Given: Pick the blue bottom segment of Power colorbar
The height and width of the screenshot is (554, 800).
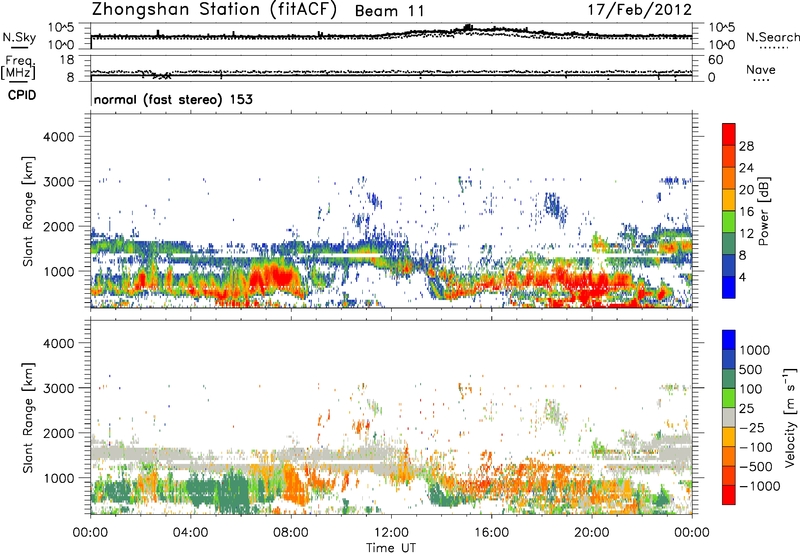Looking at the screenshot, I should coord(729,287).
